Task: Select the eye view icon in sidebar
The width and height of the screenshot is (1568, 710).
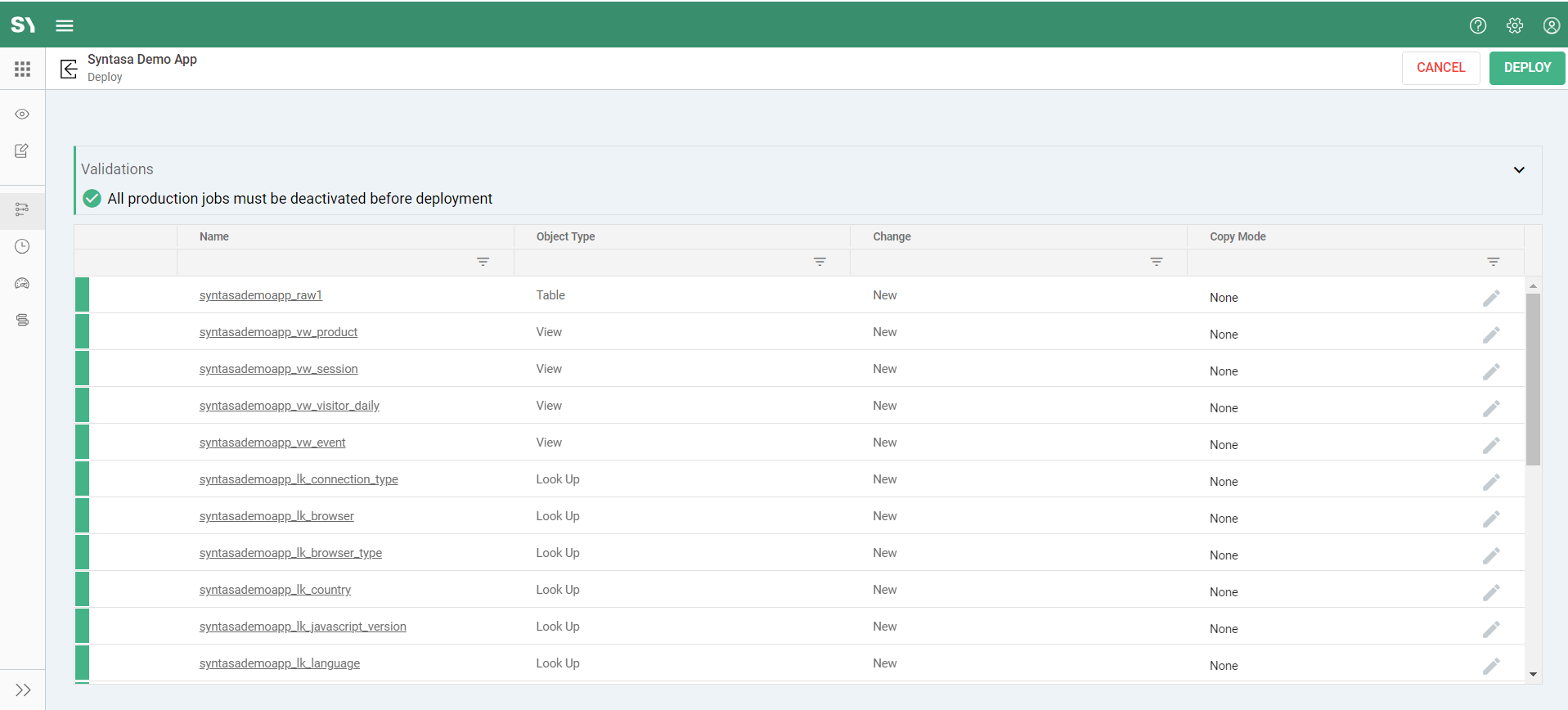Action: pos(22,114)
